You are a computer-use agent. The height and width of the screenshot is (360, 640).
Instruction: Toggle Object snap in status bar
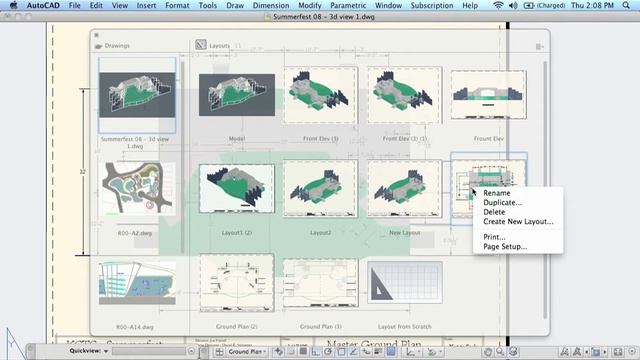(x=341, y=351)
